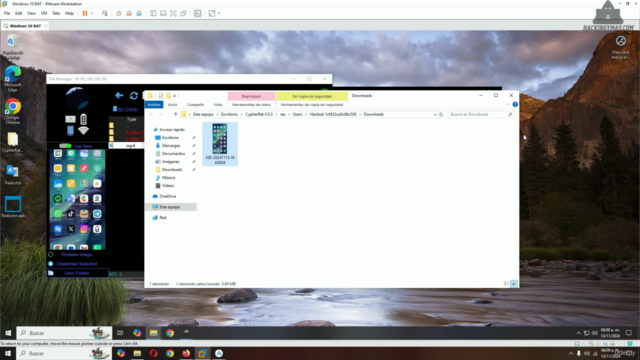Click the phone device icon in File Manager

[x=70, y=130]
